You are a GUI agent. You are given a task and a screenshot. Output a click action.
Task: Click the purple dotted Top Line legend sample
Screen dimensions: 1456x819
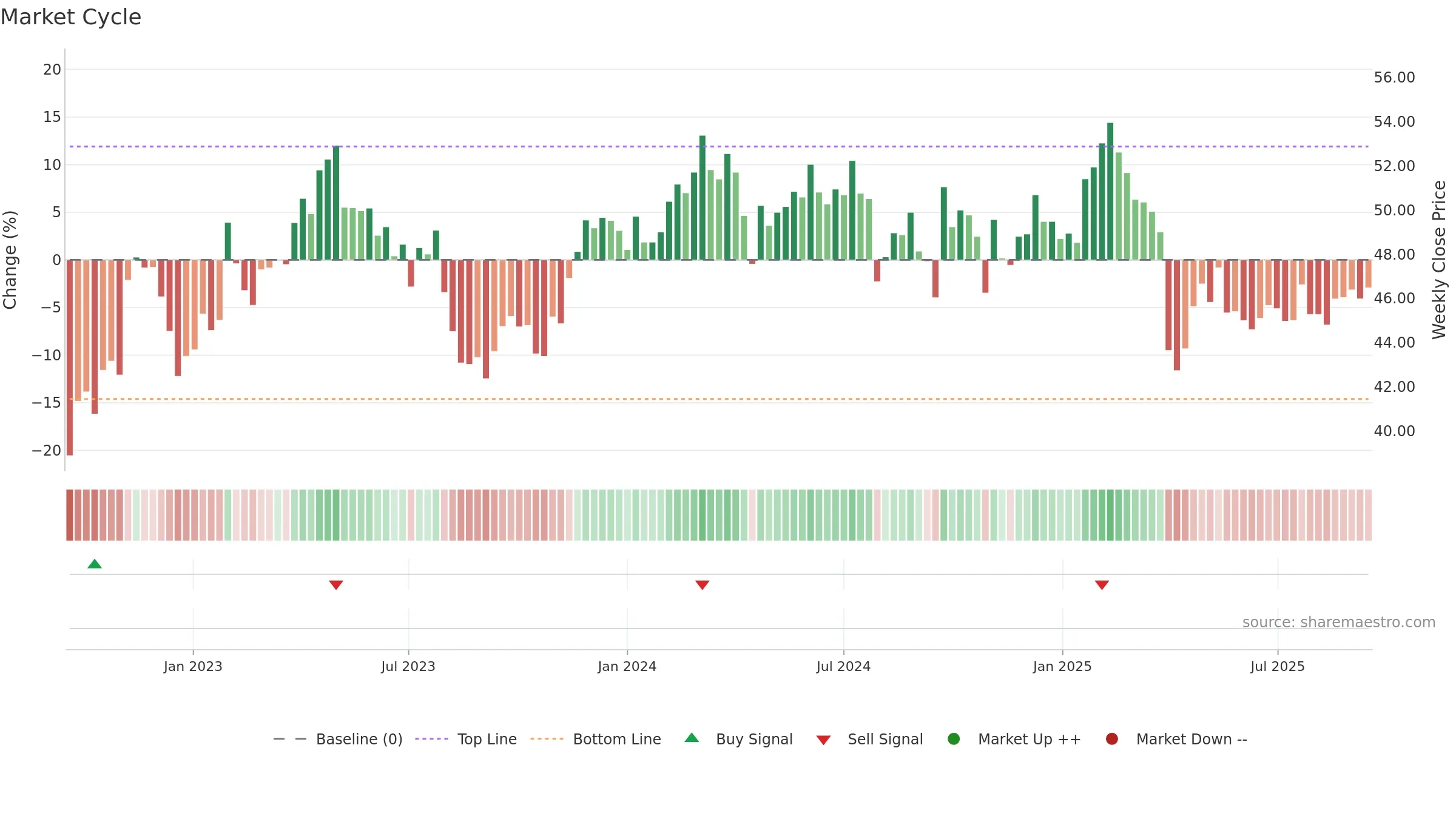[431, 739]
